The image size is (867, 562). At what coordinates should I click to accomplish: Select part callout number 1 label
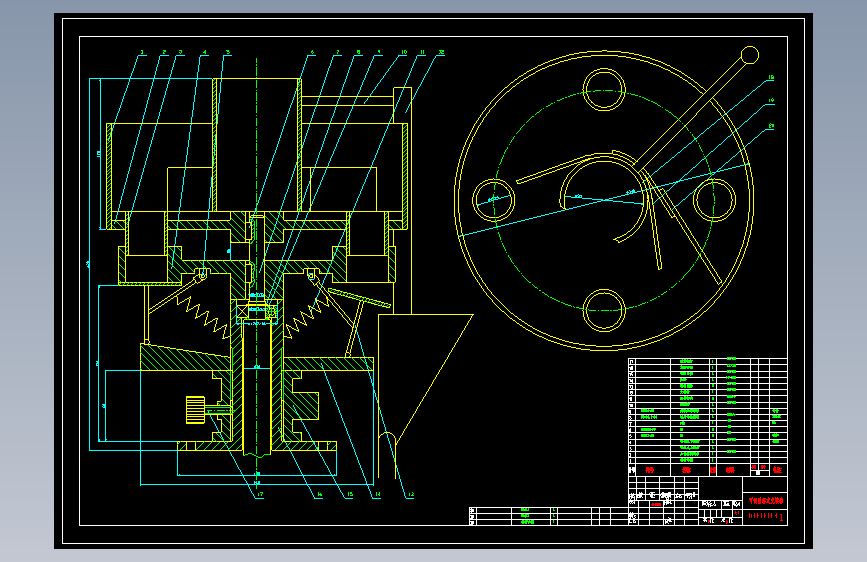(x=142, y=52)
